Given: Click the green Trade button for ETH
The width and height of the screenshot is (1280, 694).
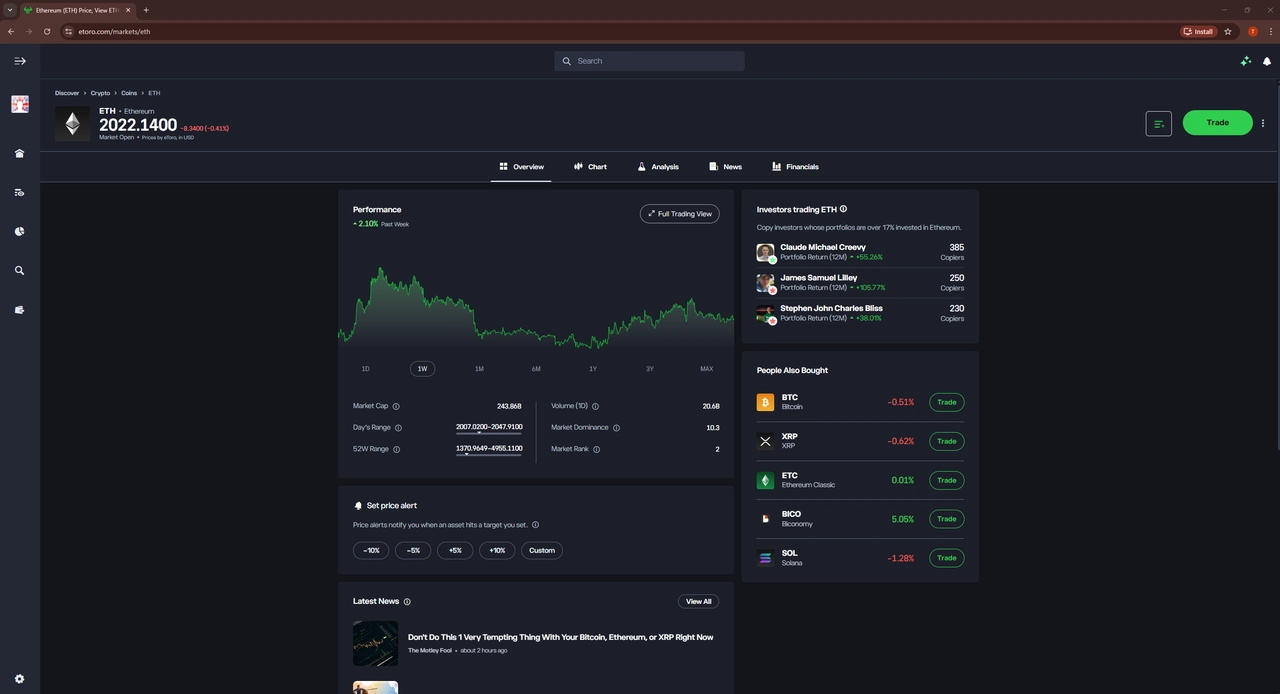Looking at the screenshot, I should click(x=1217, y=123).
